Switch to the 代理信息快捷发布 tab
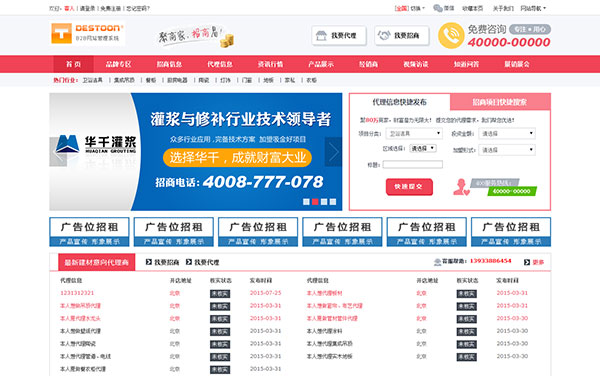 (399, 102)
